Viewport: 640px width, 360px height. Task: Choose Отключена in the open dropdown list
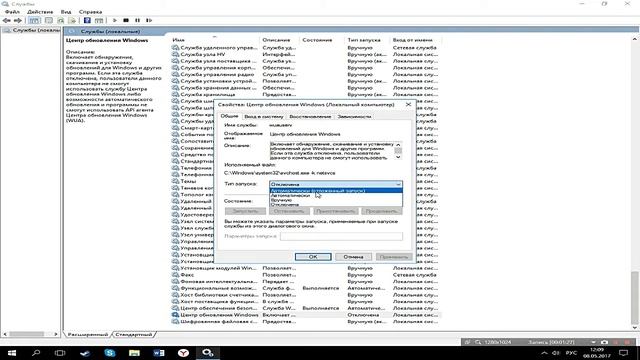tap(336, 204)
